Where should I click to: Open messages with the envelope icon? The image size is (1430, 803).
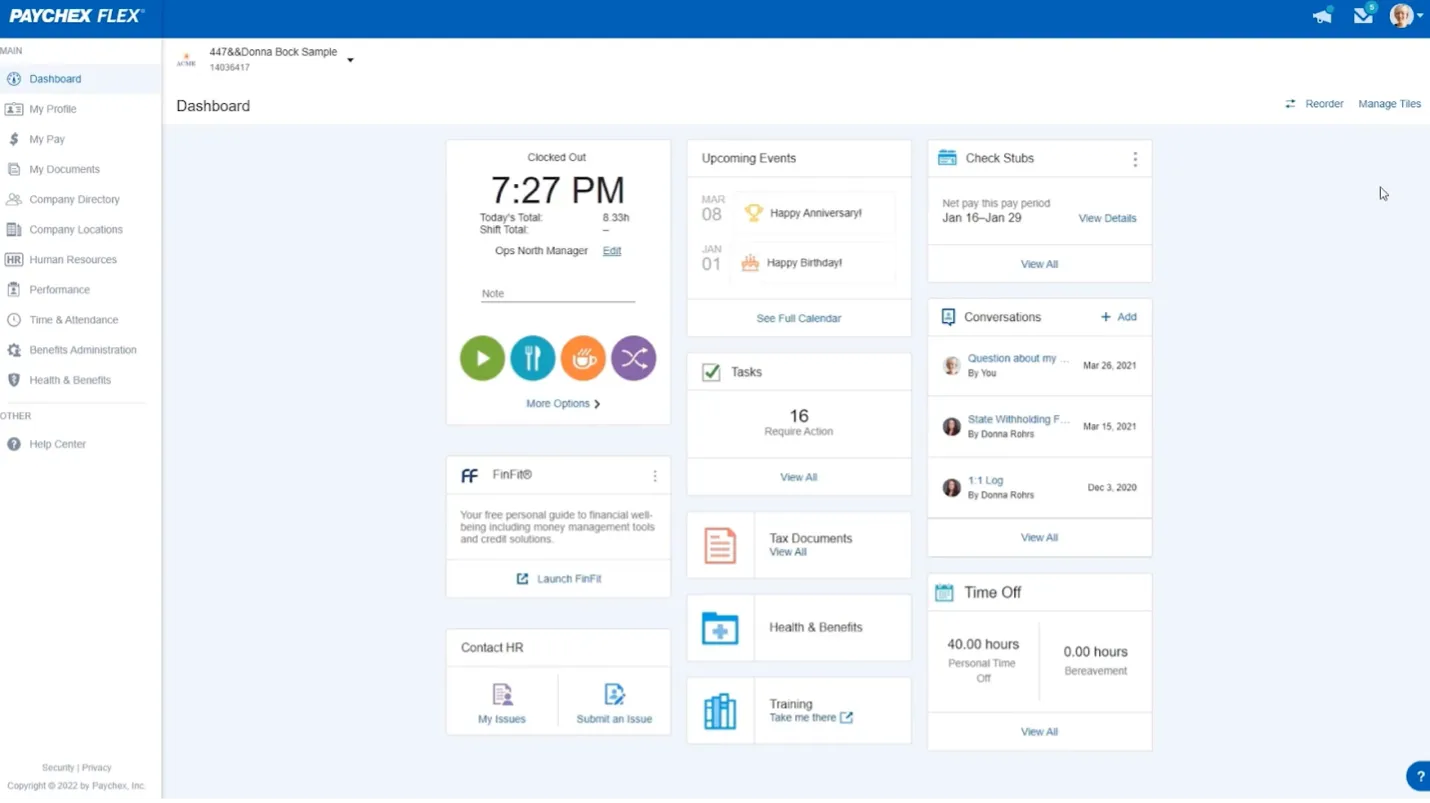(1362, 15)
